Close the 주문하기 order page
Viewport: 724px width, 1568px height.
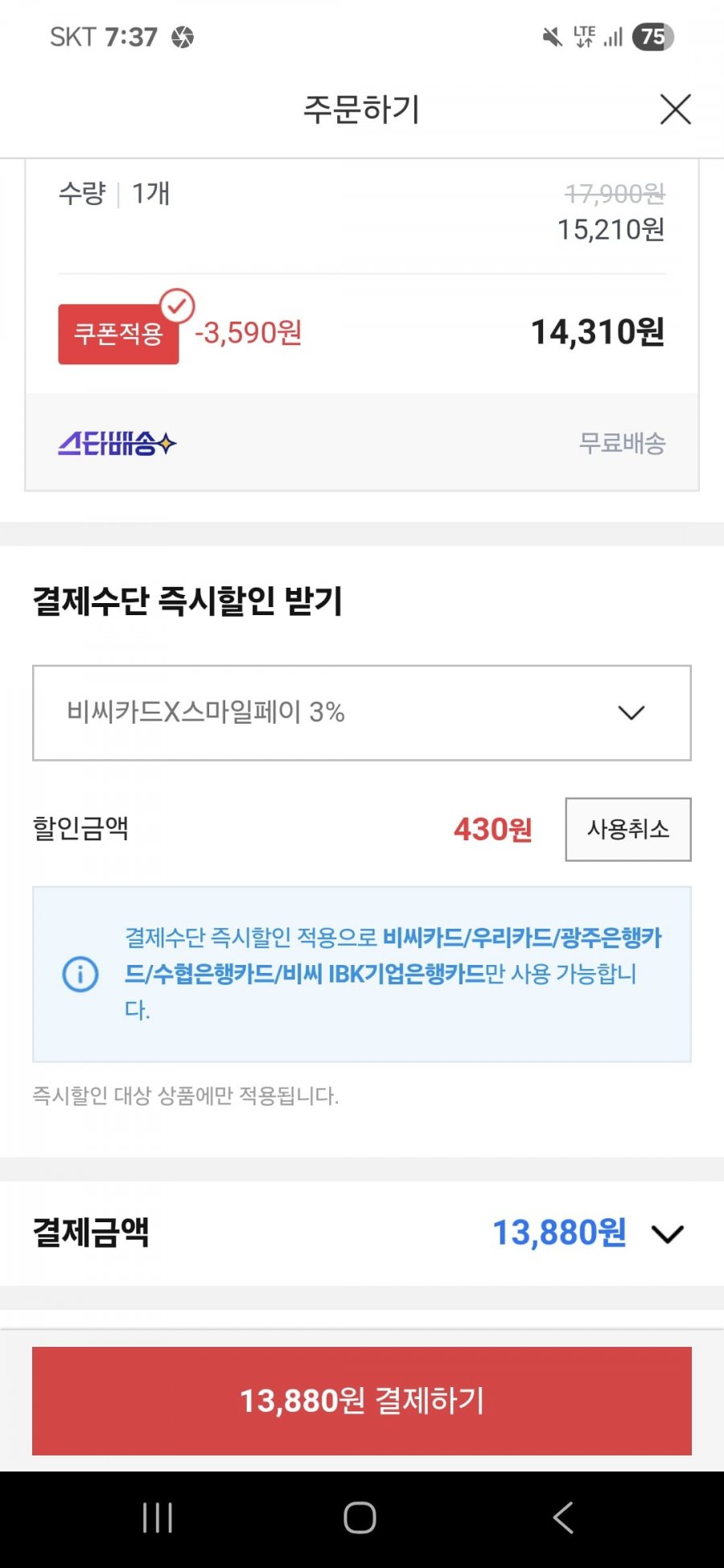click(x=676, y=109)
